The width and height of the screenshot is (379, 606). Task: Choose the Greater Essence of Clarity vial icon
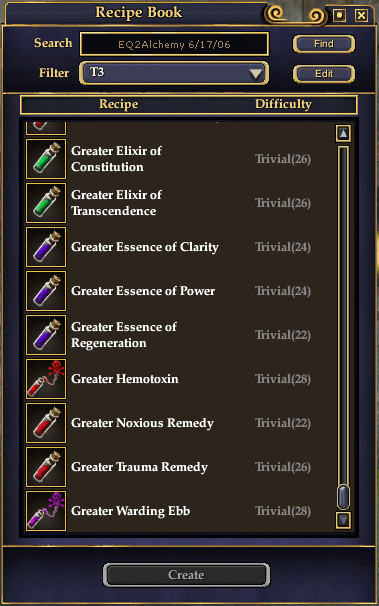click(46, 247)
